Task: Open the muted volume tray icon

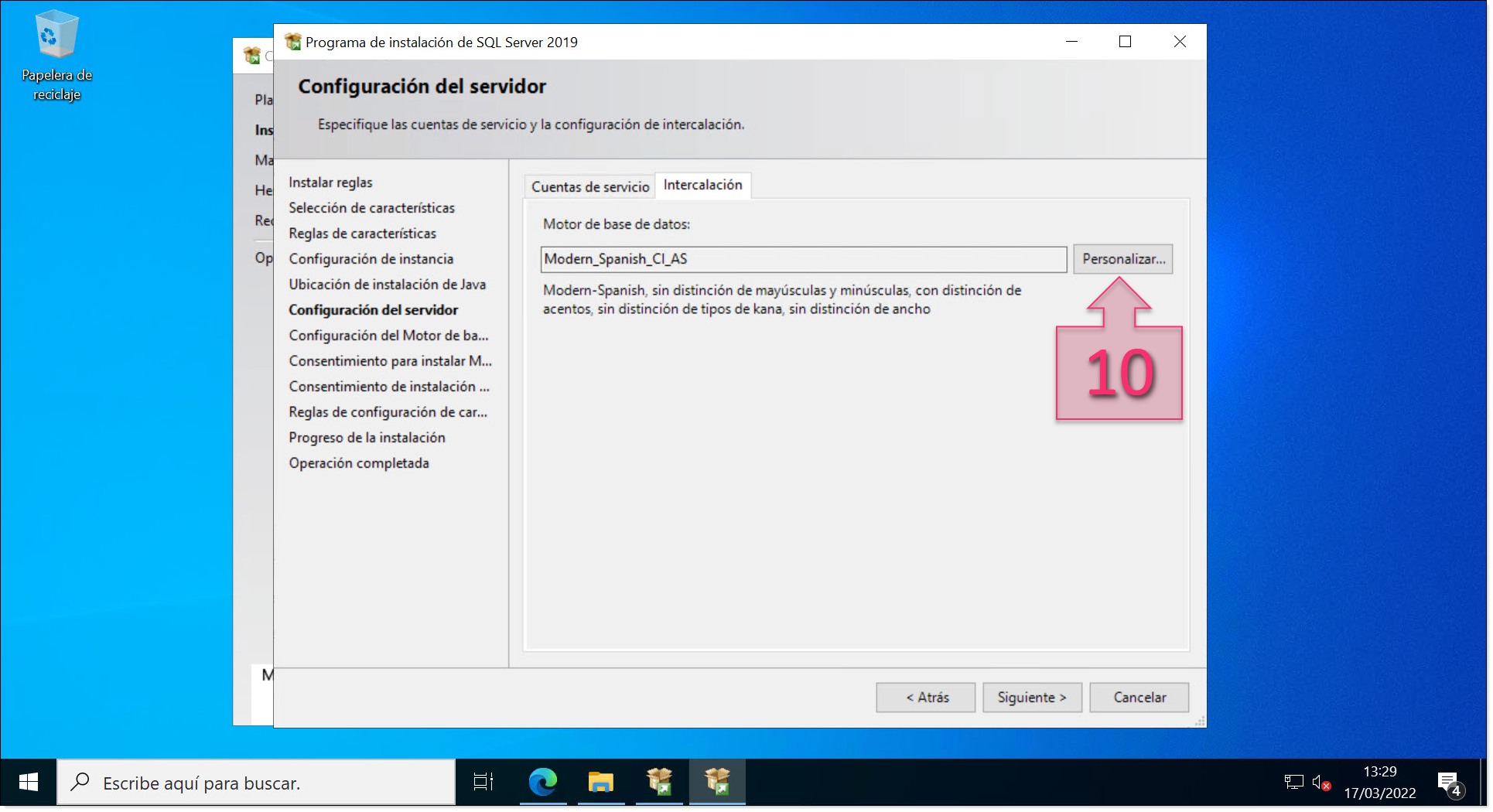Action: [1321, 783]
